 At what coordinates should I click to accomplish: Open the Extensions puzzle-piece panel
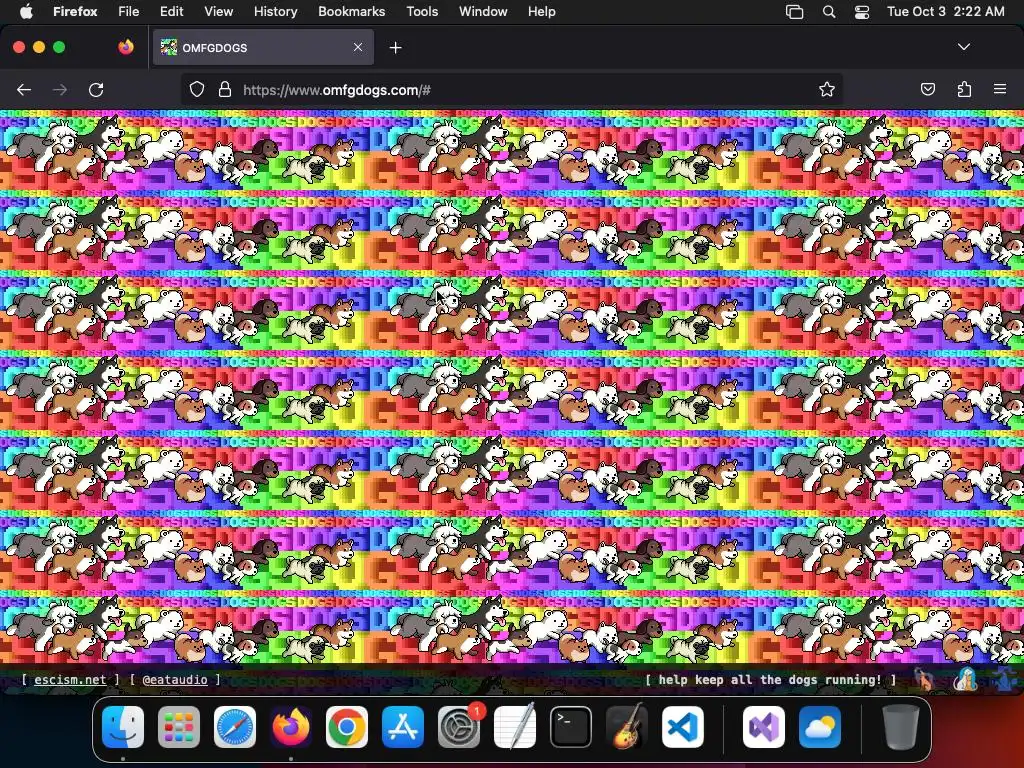(964, 90)
